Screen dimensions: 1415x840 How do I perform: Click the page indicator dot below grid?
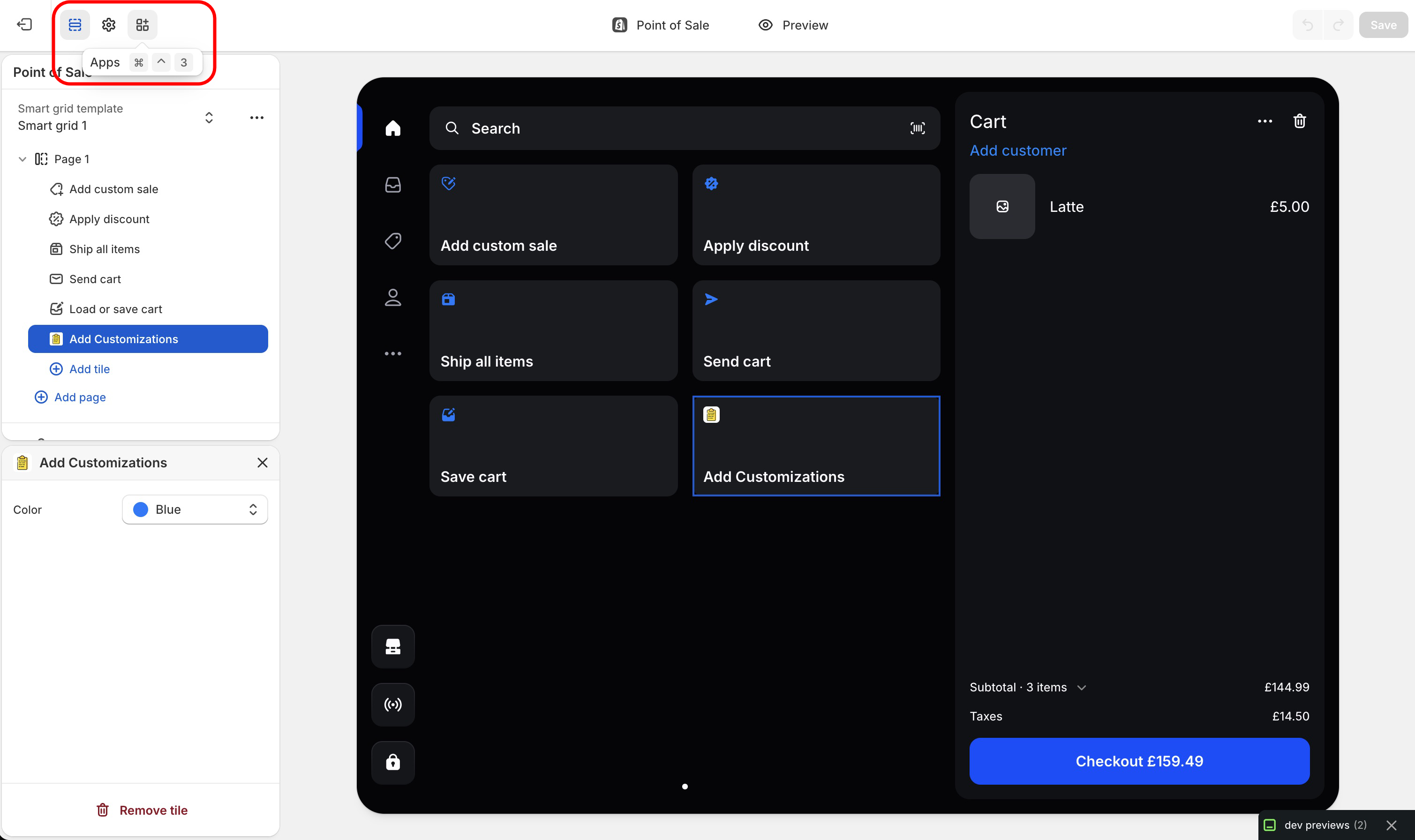pos(685,787)
